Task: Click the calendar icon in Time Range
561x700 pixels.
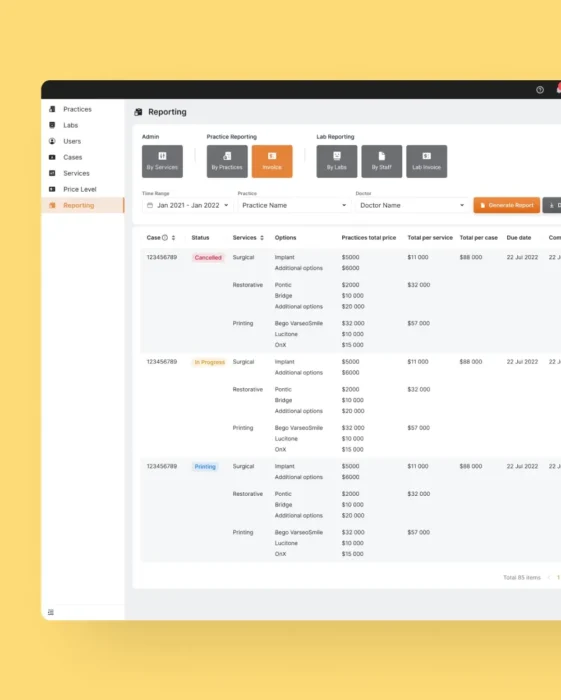Action: click(150, 205)
